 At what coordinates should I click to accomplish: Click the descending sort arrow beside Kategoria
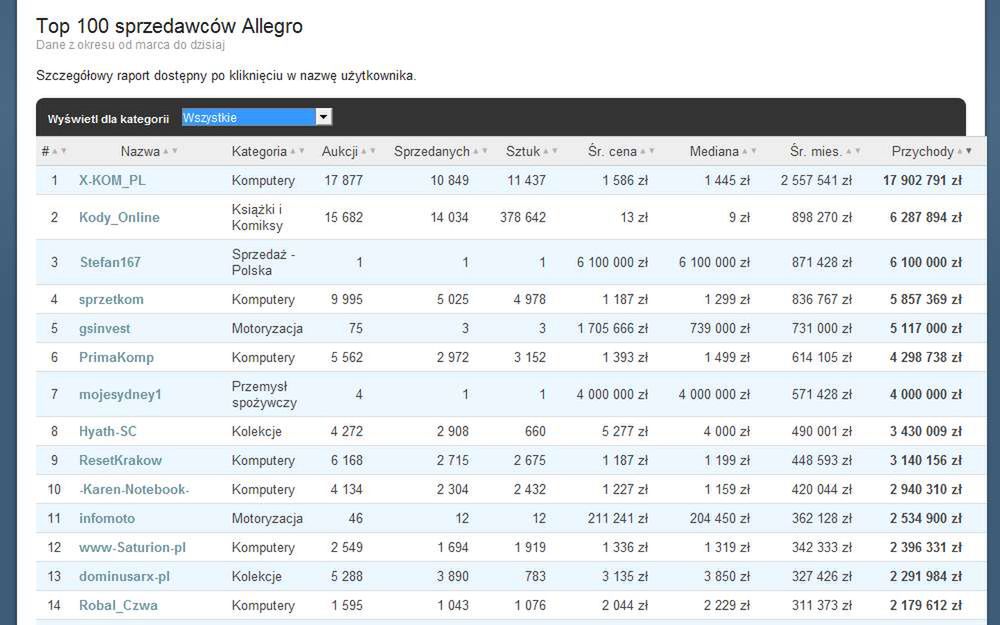click(x=302, y=152)
